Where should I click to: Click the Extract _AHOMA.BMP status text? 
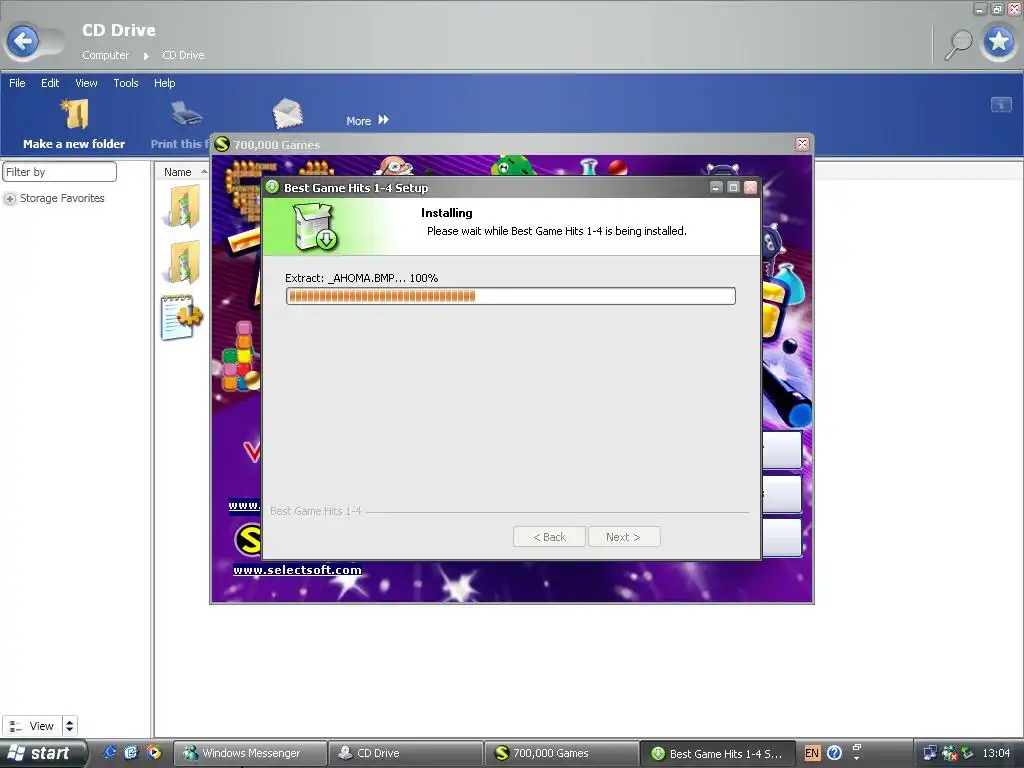click(x=361, y=278)
